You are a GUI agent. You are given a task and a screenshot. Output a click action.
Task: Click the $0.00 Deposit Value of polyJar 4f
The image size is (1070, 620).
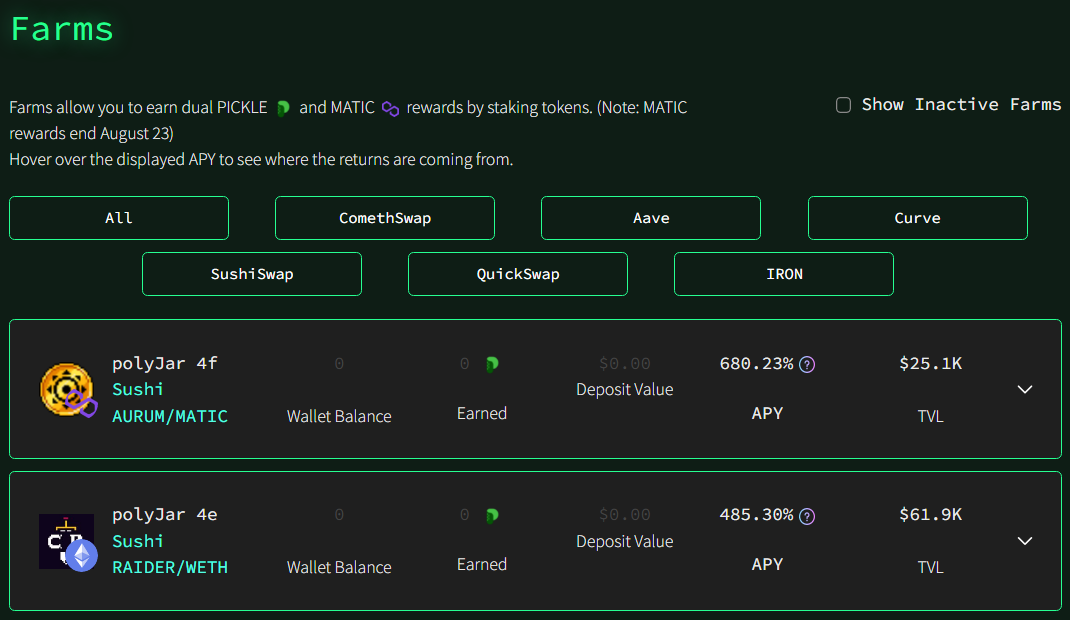point(624,364)
